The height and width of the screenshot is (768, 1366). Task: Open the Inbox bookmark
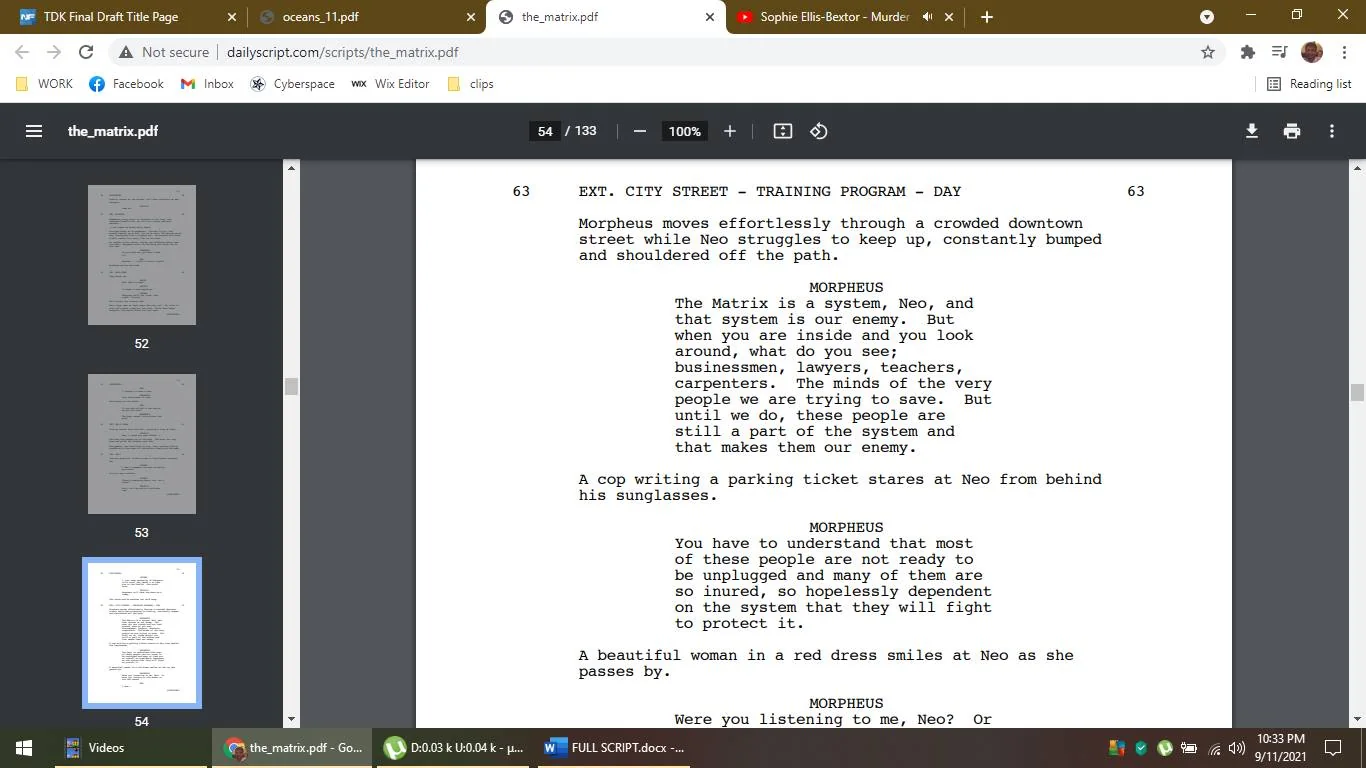click(207, 84)
